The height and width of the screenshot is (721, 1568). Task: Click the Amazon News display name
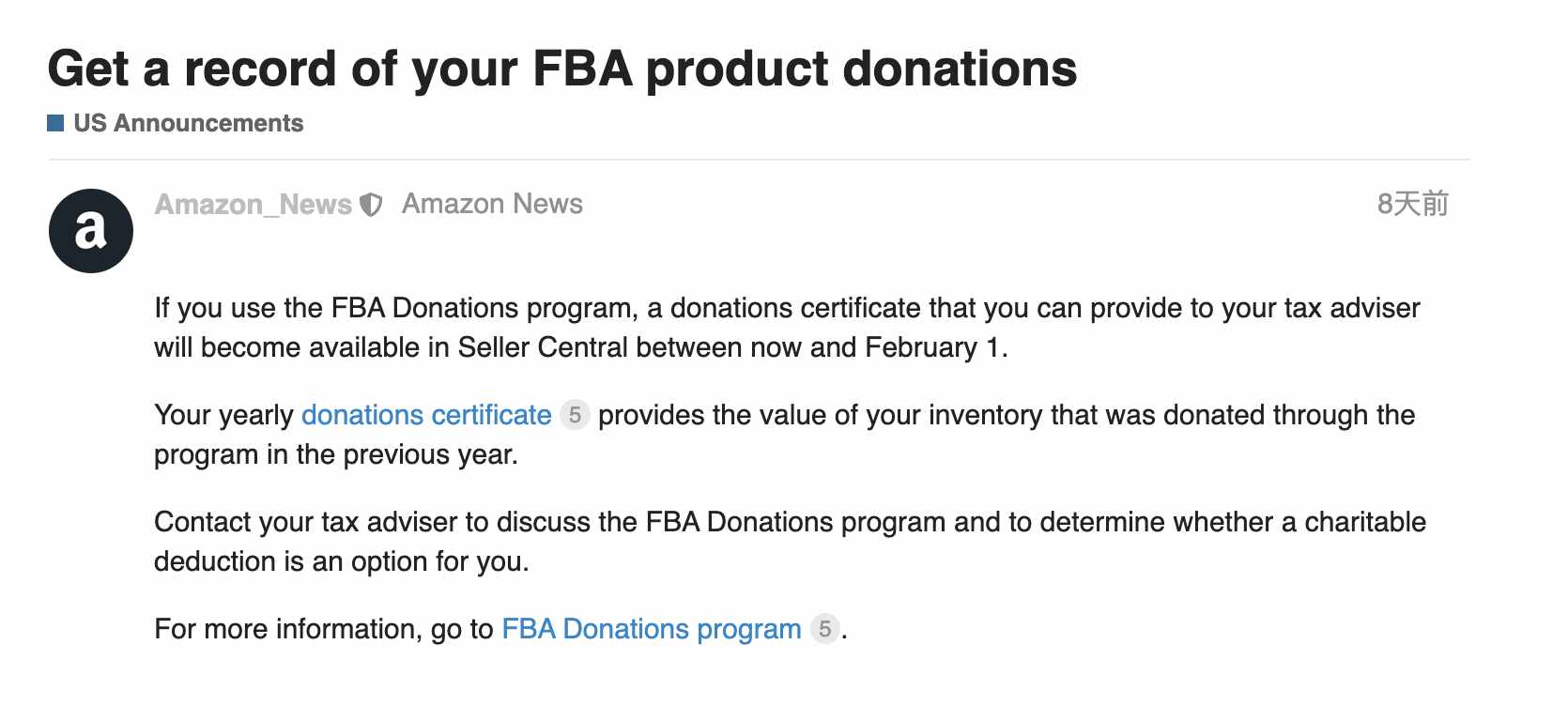pos(492,204)
